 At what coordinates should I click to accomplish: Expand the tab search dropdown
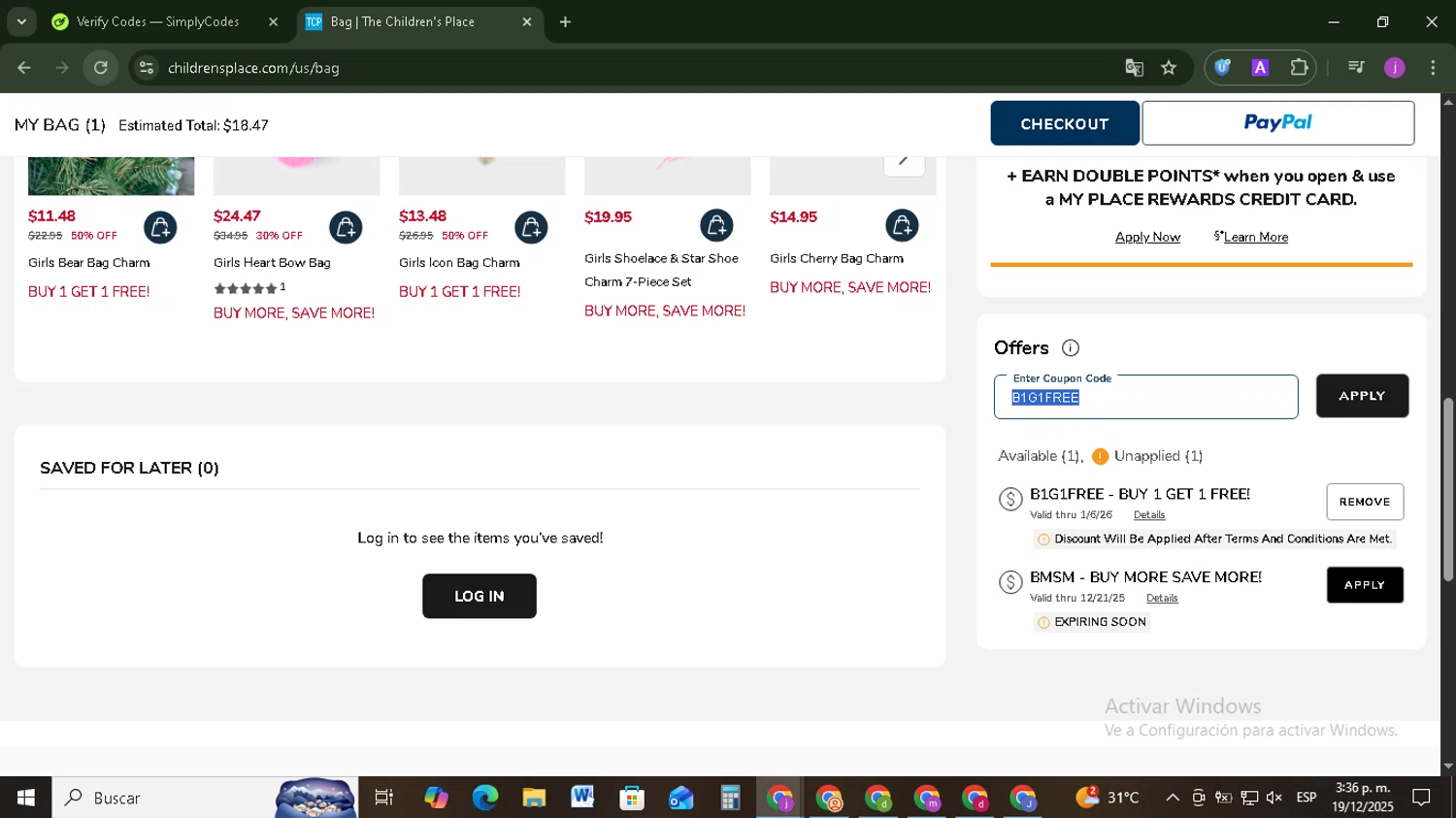(21, 21)
